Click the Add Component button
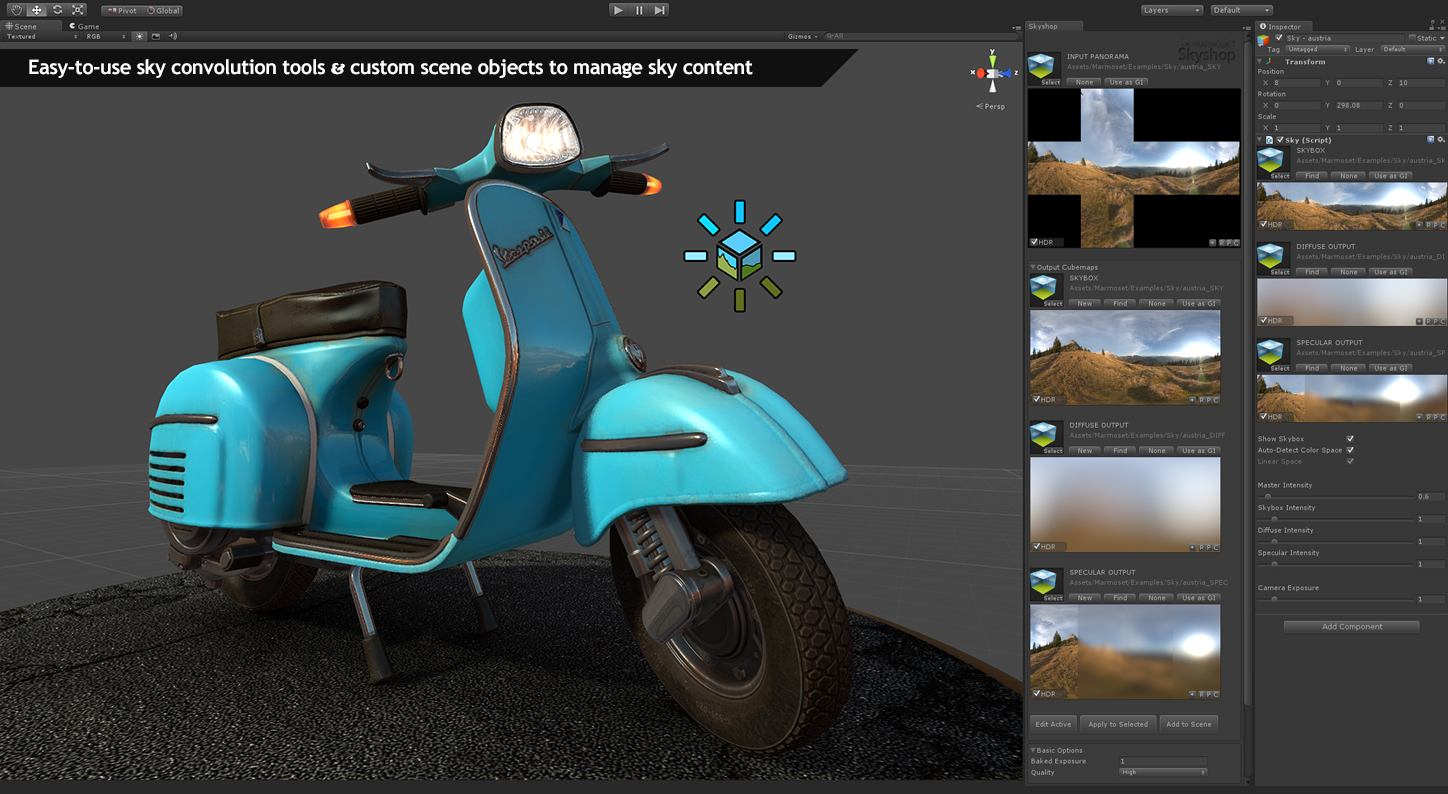1448x794 pixels. (1352, 627)
